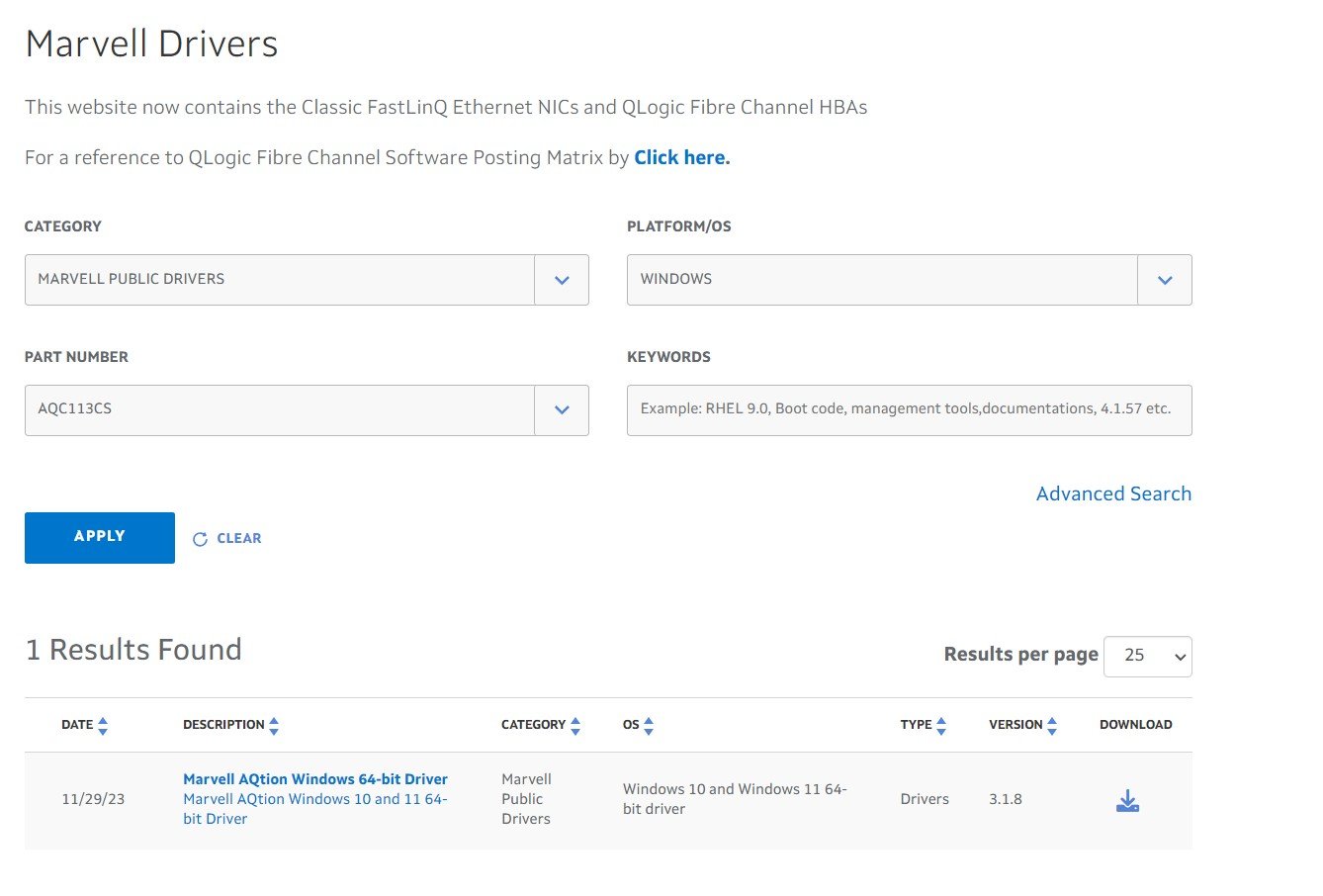This screenshot has height=896, width=1323.
Task: Click the 'Results per page' label
Action: click(1020, 655)
